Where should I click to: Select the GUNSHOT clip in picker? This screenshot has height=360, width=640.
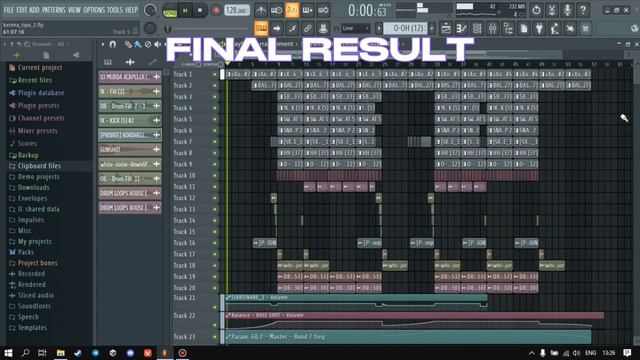click(130, 150)
